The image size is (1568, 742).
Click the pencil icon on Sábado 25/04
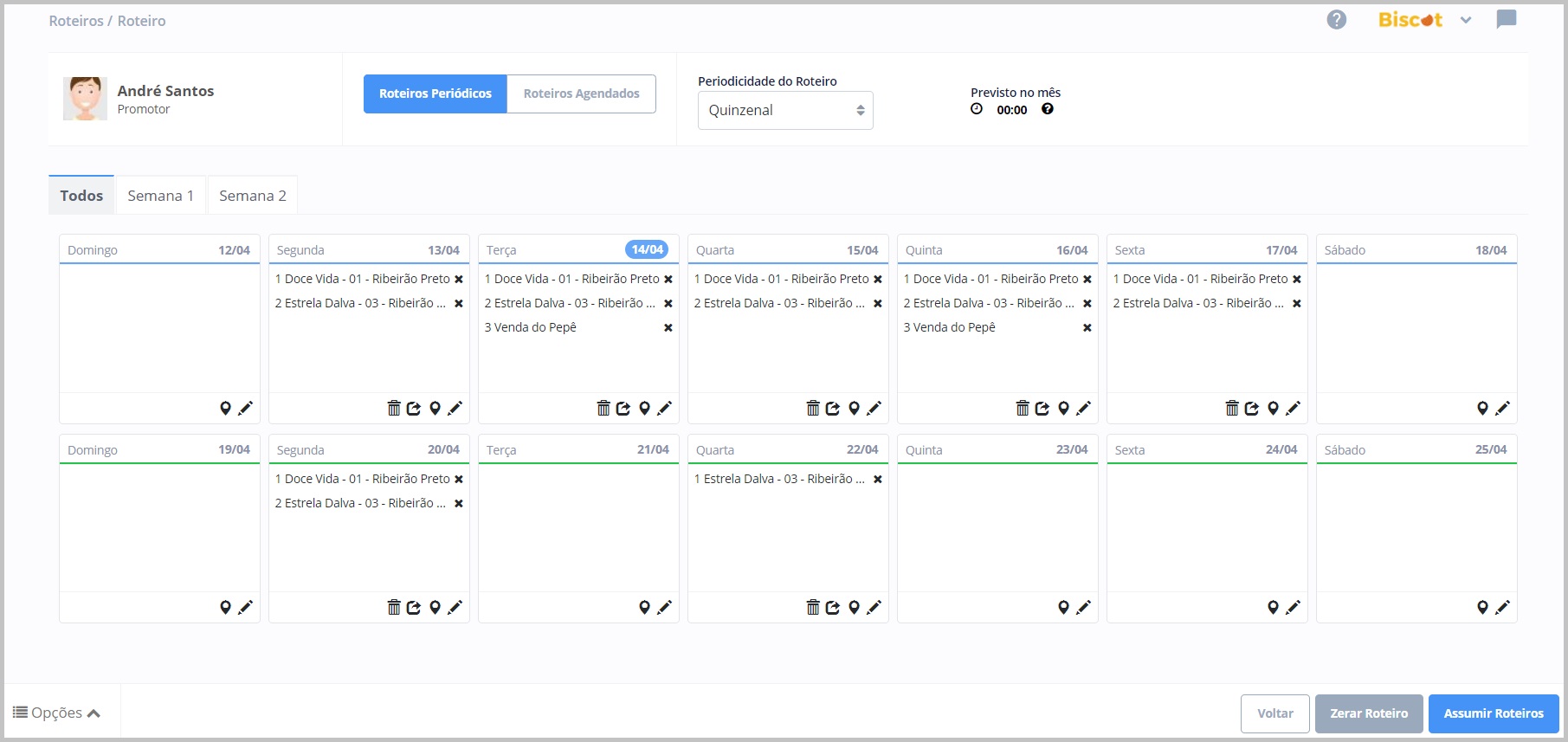[x=1502, y=607]
